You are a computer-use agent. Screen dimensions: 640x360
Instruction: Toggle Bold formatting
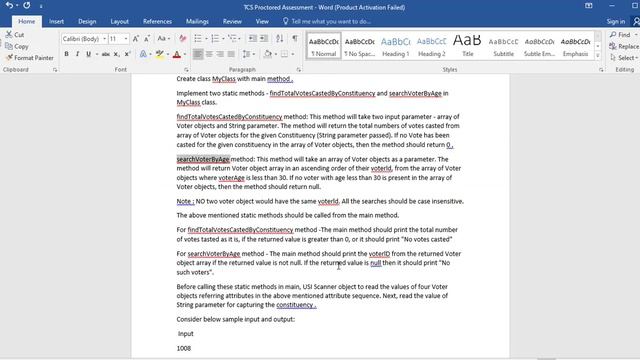click(x=66, y=54)
